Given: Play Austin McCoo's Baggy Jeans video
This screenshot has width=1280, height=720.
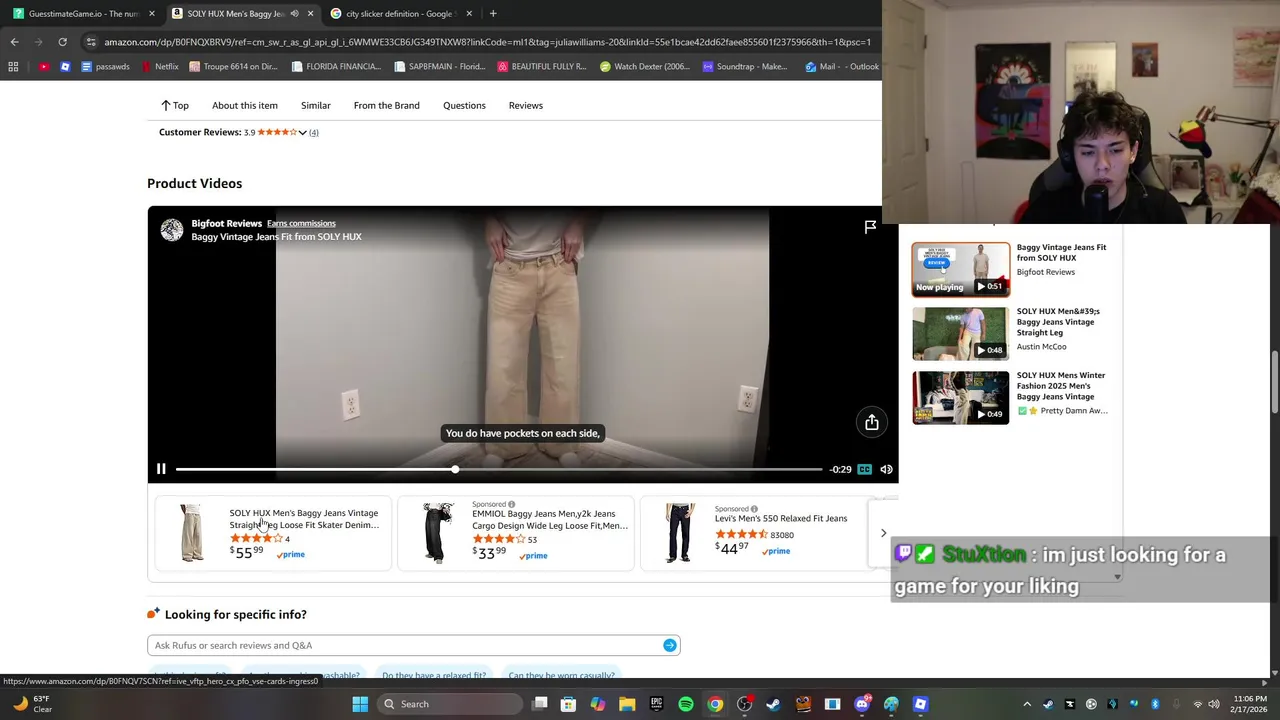Looking at the screenshot, I should coord(960,333).
